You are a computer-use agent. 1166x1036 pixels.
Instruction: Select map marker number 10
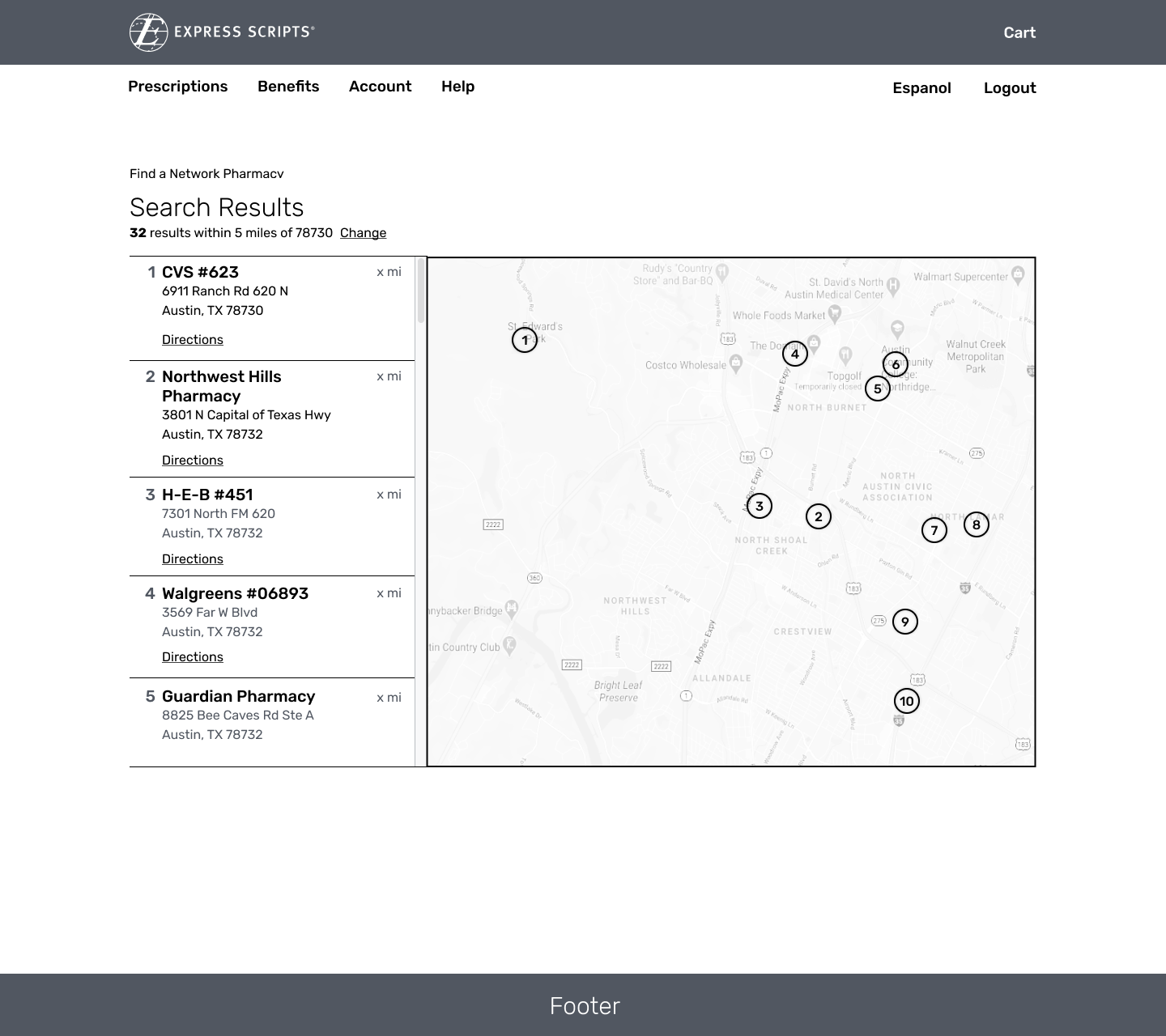907,701
